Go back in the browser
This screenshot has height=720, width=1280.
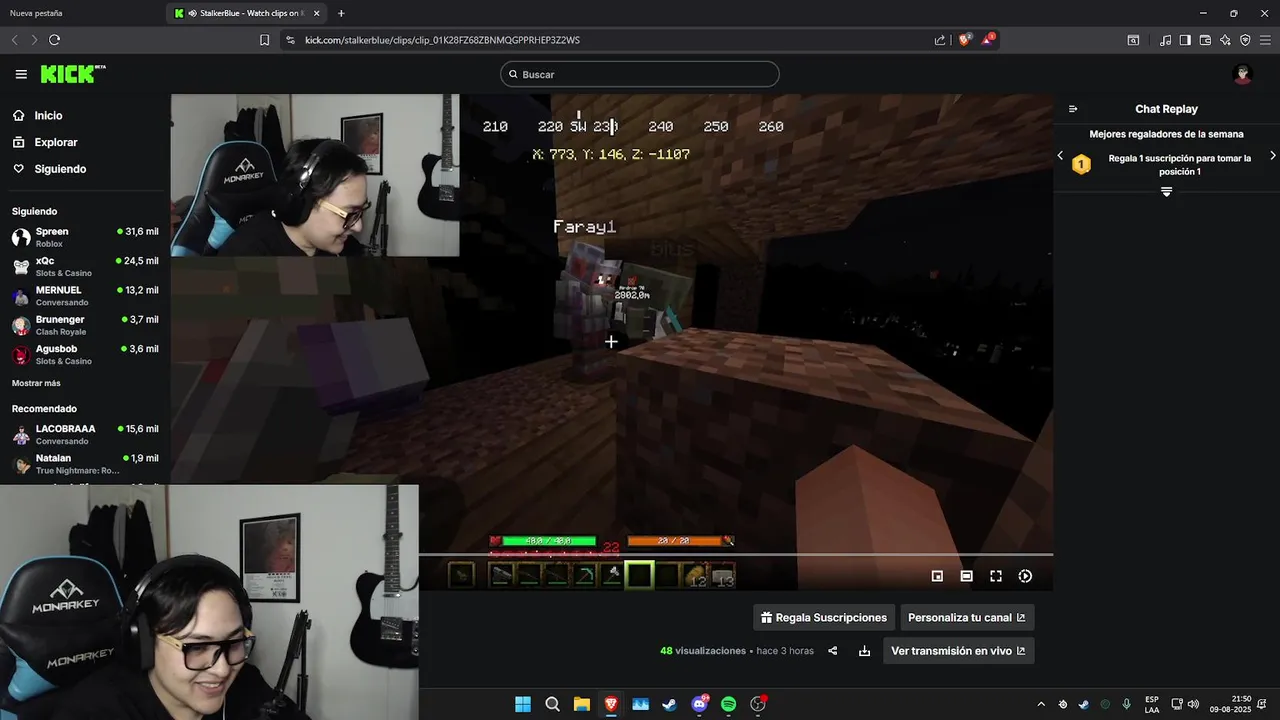pyautogui.click(x=14, y=40)
